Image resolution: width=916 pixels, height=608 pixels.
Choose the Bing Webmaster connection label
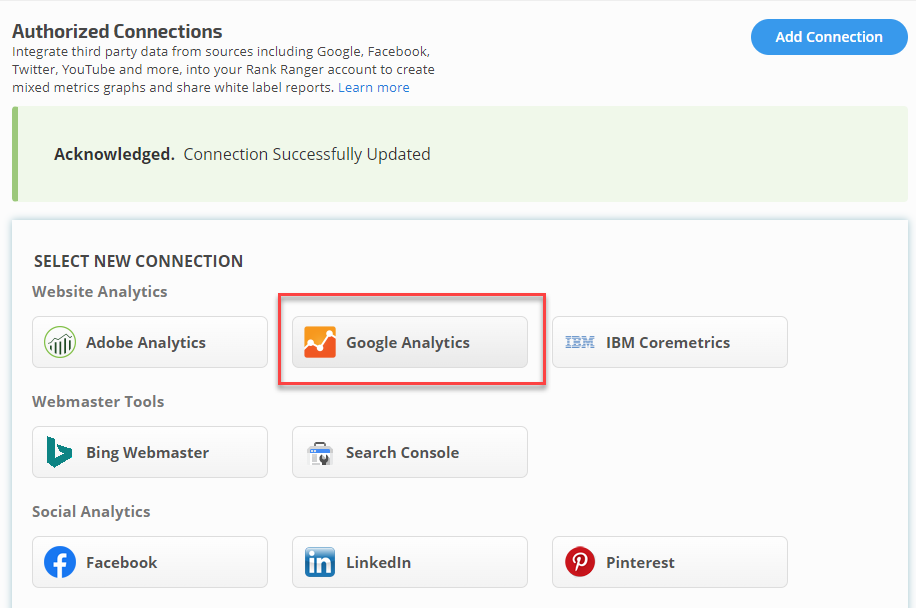coord(148,452)
